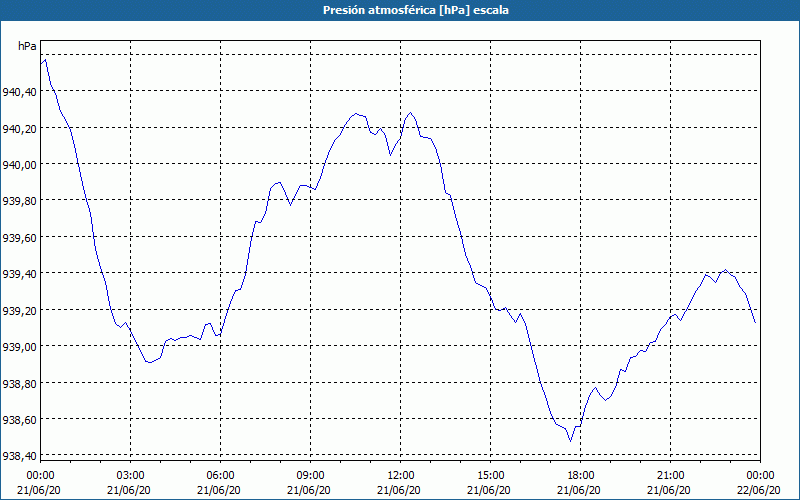Click the highest peak of the pressure curve
Image resolution: width=800 pixels, height=500 pixels.
click(45, 60)
